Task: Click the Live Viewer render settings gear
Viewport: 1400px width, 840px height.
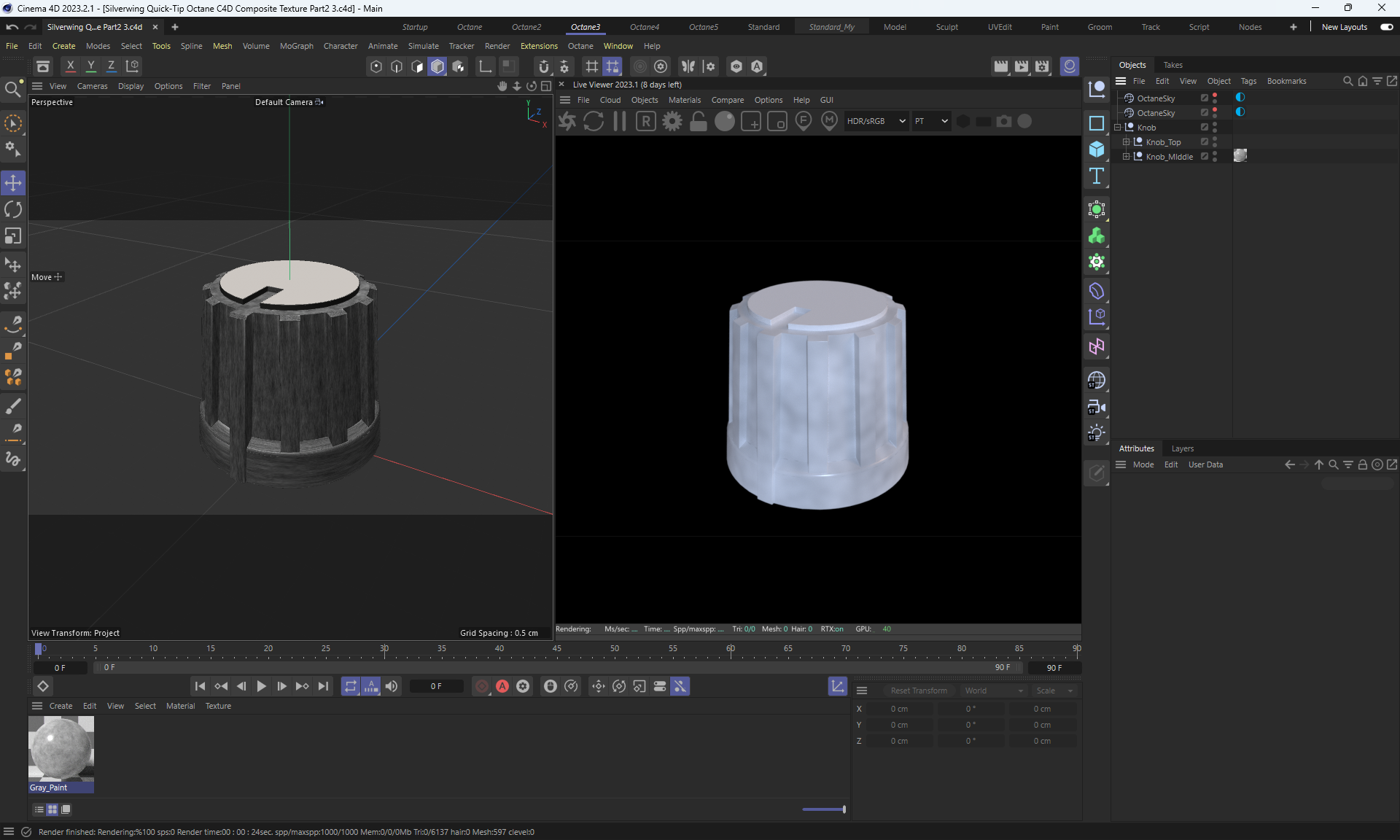Action: 672,122
